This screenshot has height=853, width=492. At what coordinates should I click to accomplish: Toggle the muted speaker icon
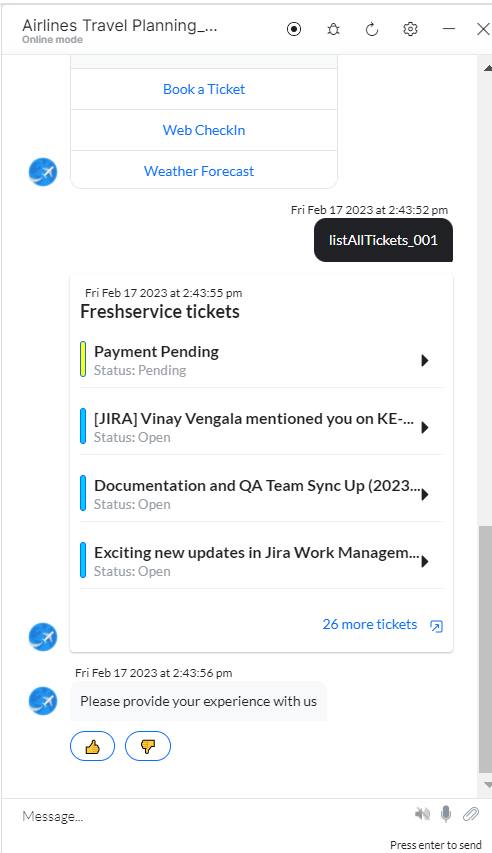click(422, 814)
